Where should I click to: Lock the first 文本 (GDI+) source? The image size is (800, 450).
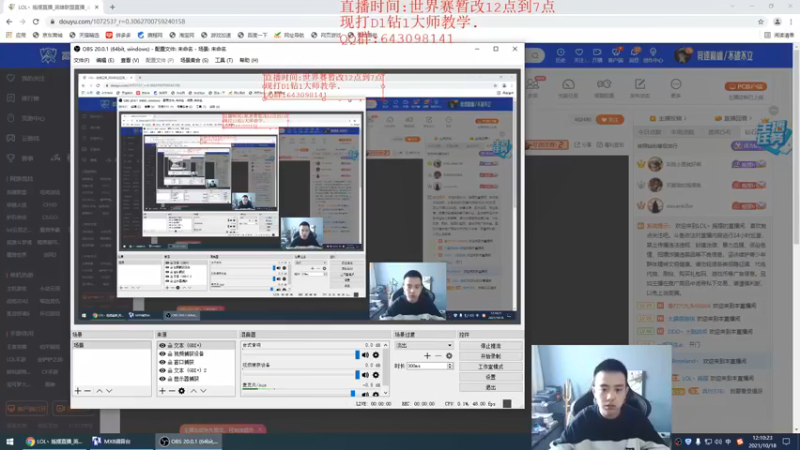click(170, 345)
